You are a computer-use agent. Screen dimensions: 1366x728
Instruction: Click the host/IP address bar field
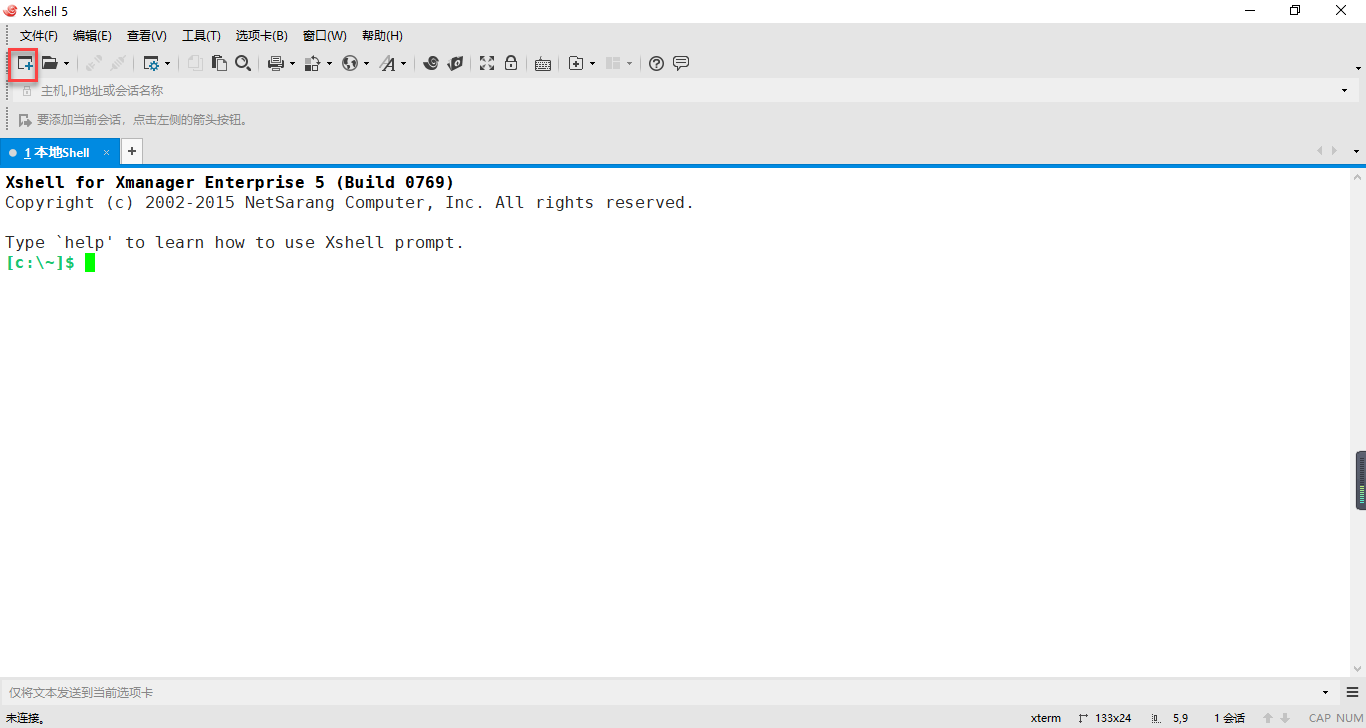[x=686, y=91]
